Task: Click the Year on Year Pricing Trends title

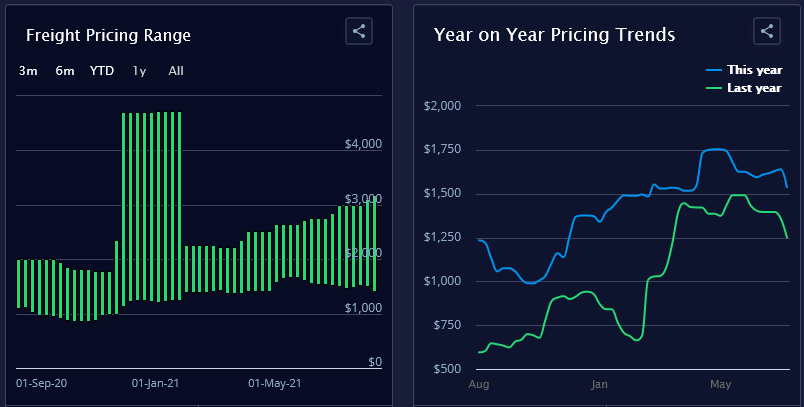Action: click(554, 34)
